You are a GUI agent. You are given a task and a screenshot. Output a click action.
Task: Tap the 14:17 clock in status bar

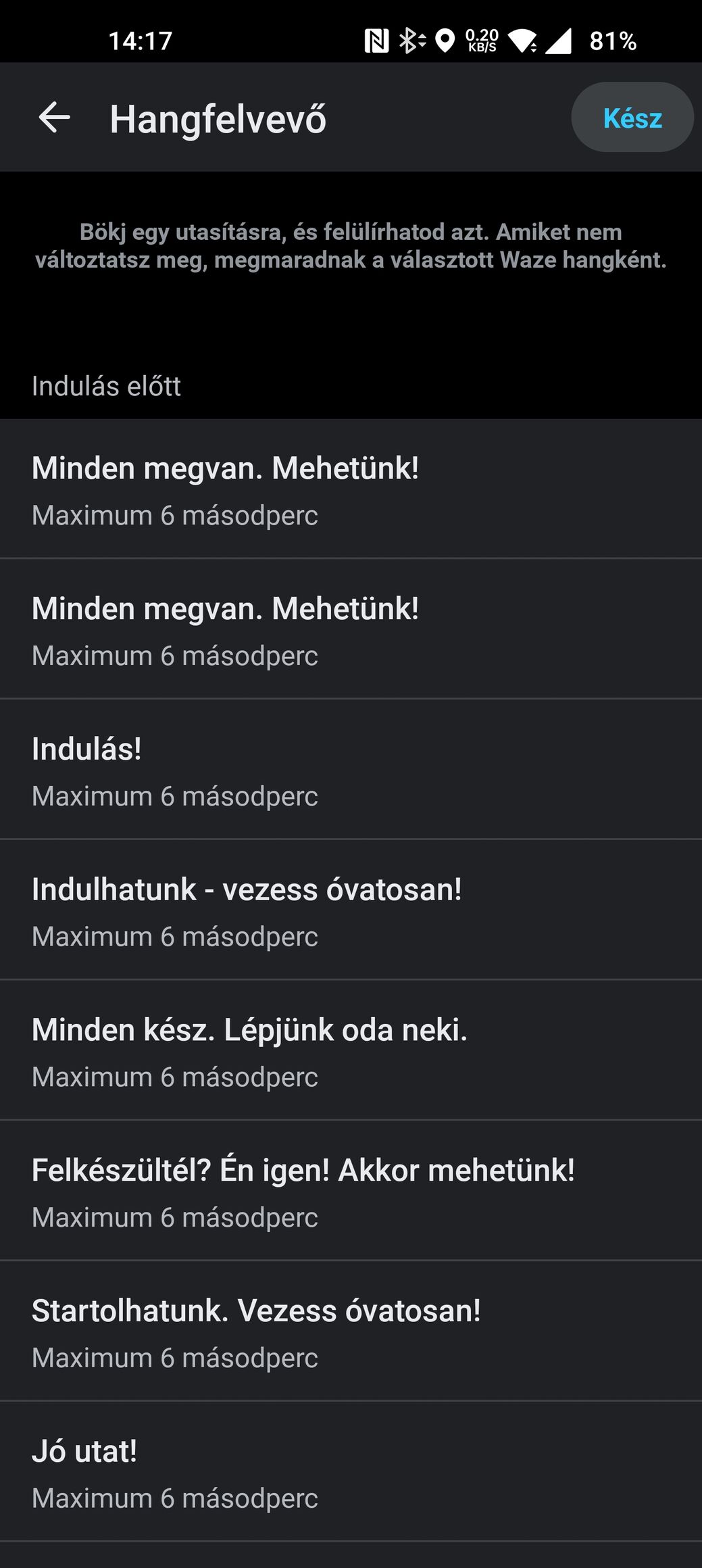(x=141, y=41)
